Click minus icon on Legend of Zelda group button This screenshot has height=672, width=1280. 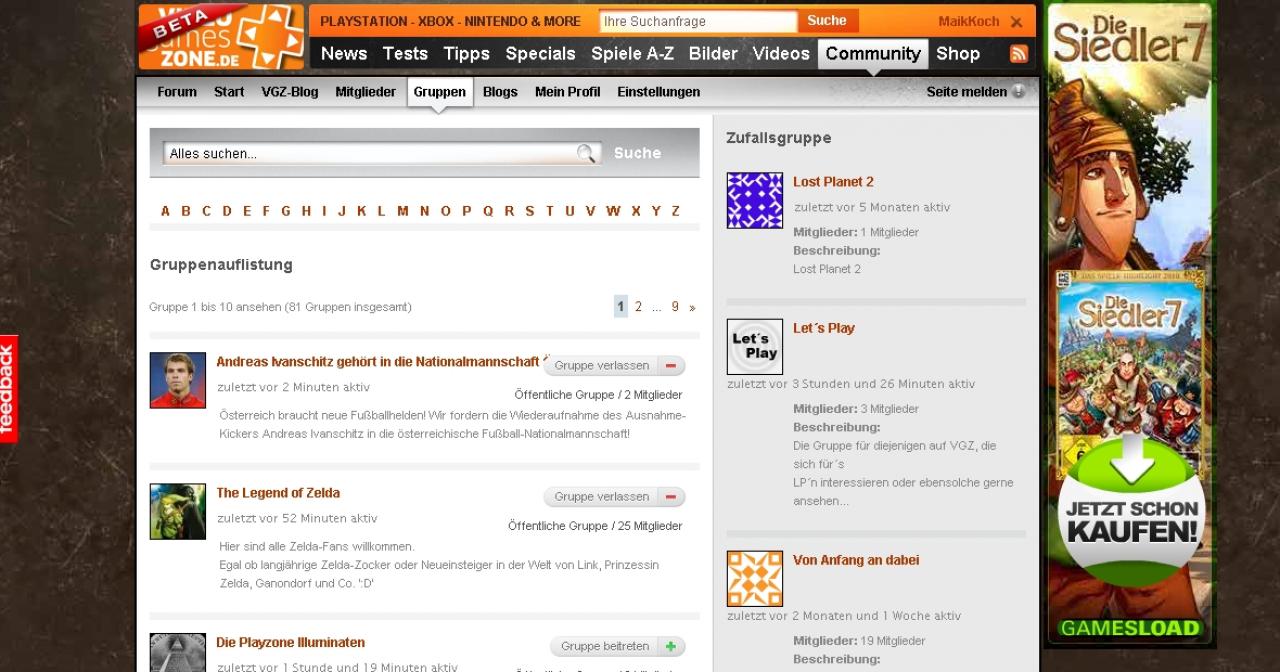tap(671, 496)
